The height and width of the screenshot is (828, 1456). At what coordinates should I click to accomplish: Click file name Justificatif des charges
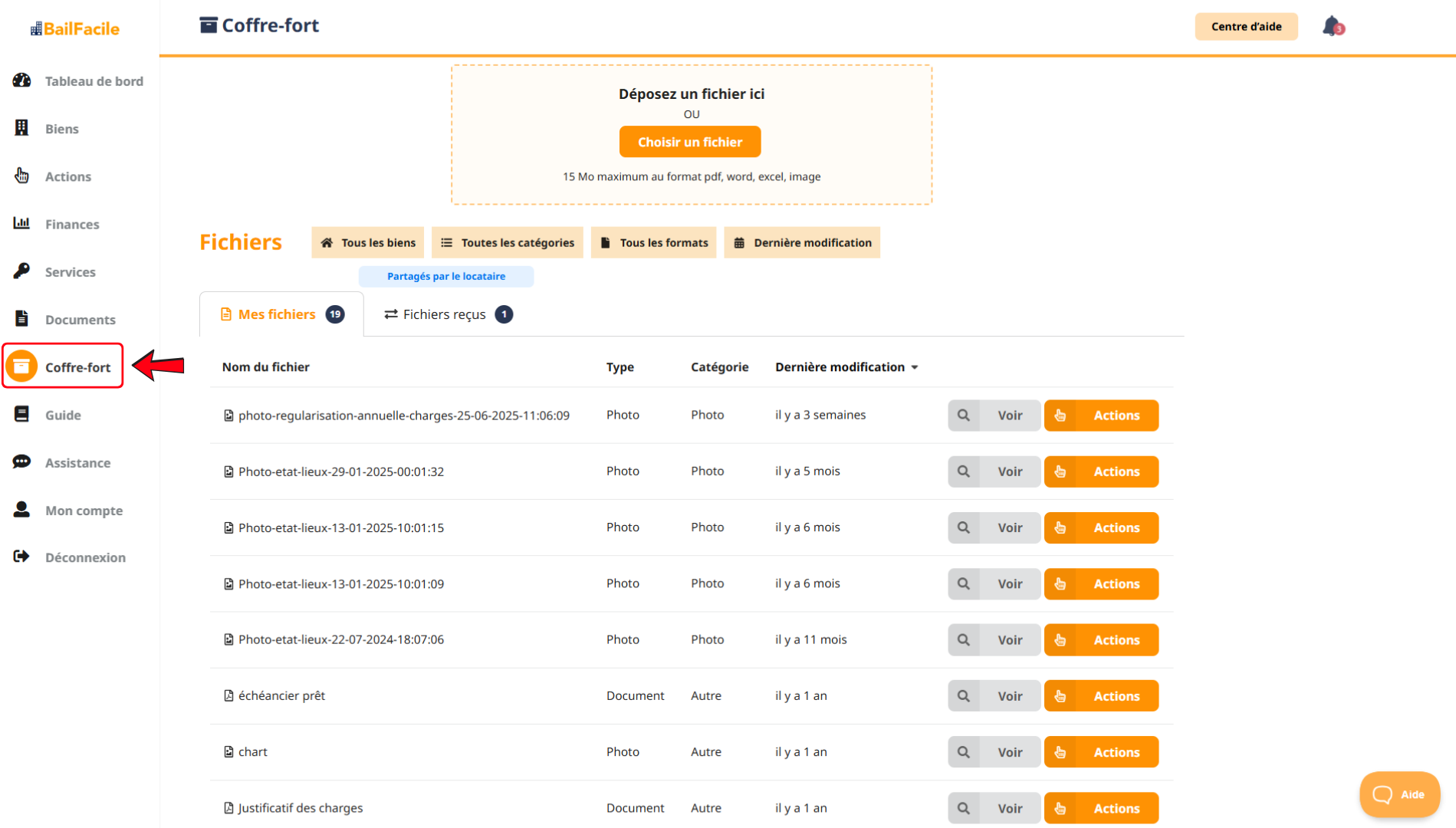coord(301,808)
